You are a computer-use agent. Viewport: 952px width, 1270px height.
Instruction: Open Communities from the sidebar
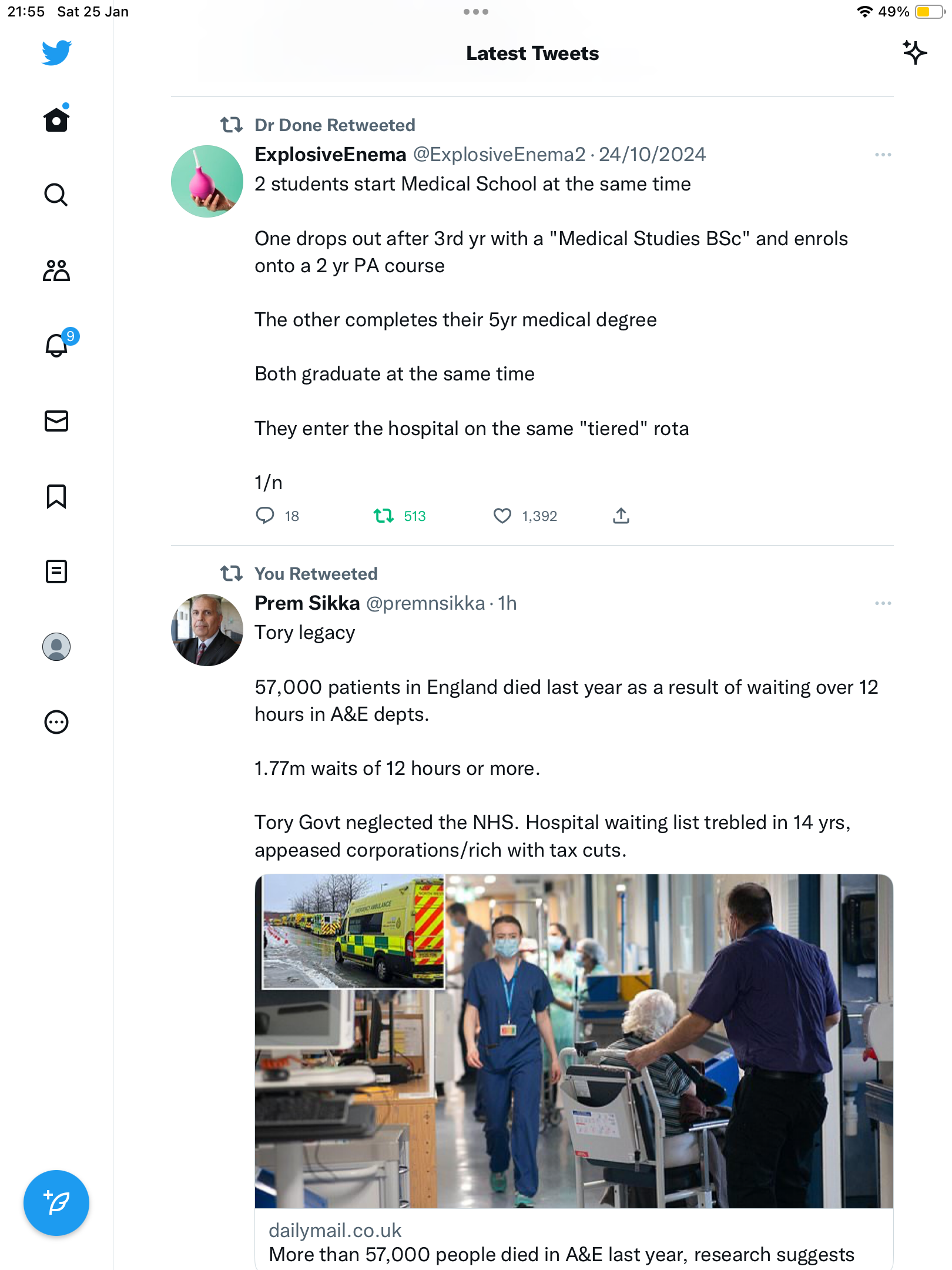(56, 270)
